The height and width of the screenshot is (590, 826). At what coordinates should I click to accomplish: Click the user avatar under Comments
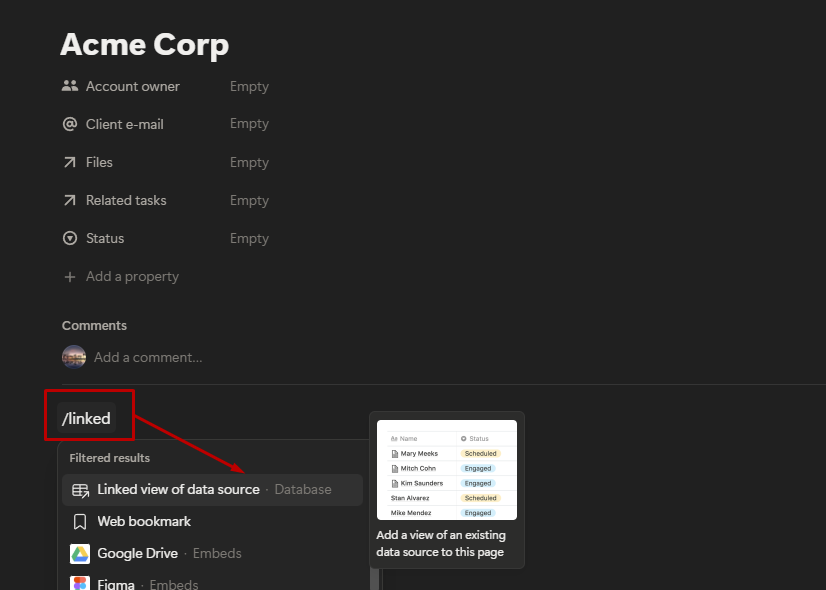pos(74,357)
